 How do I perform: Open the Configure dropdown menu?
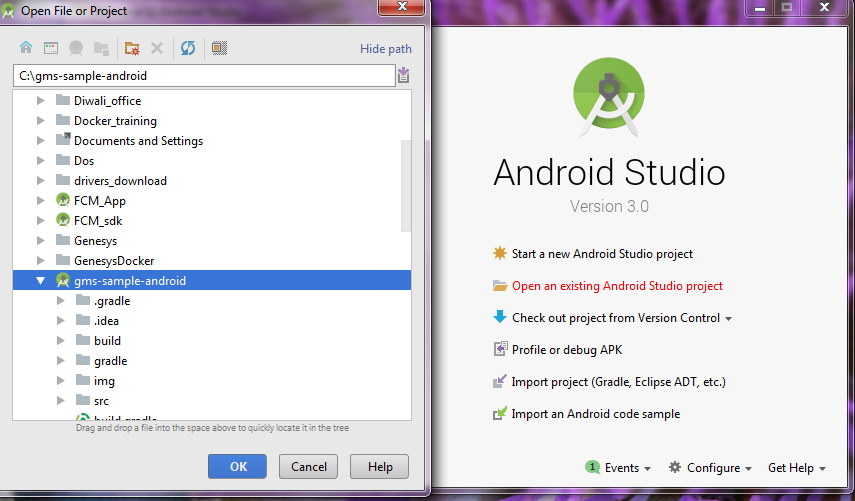click(x=711, y=468)
